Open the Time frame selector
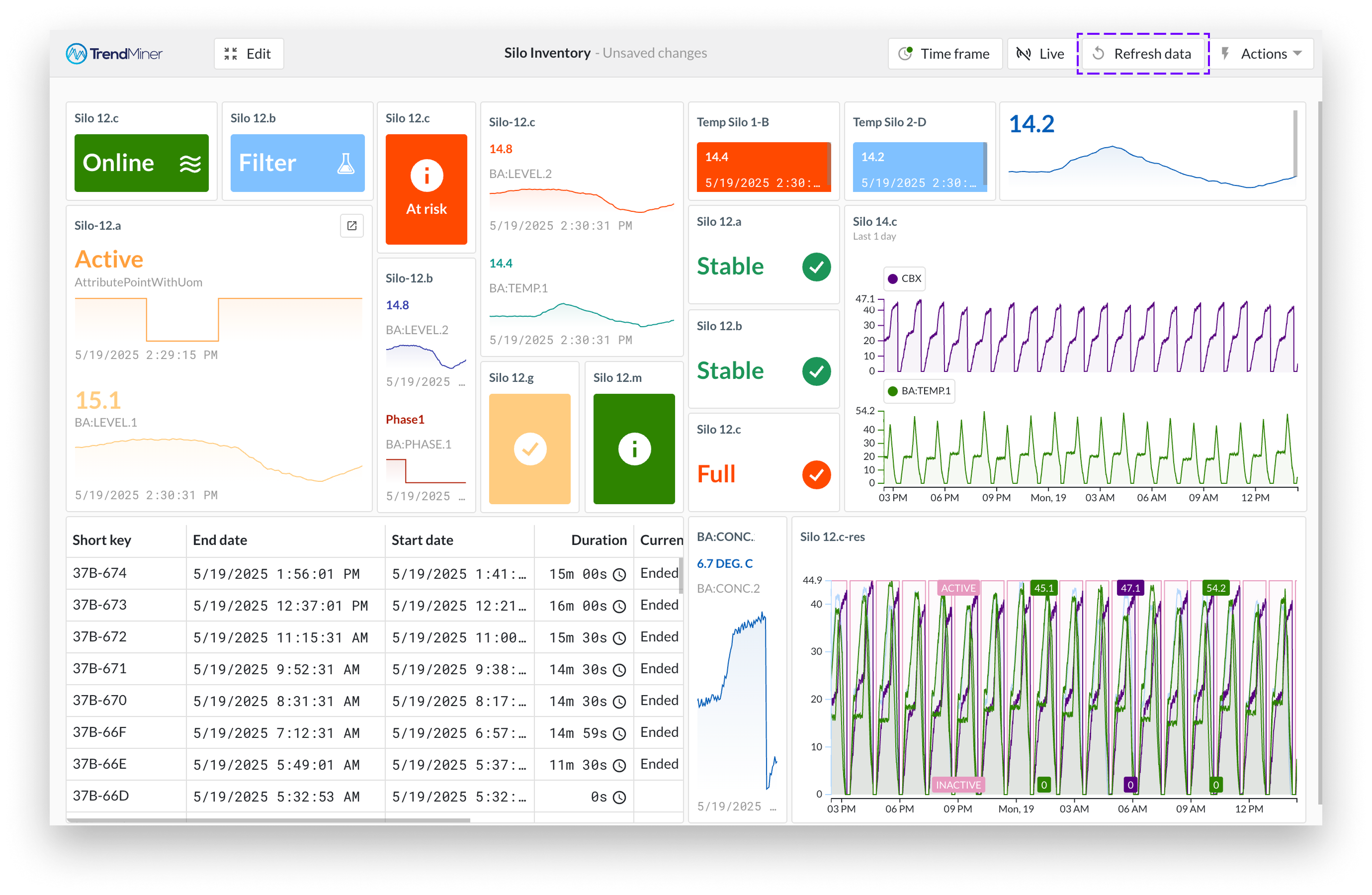This screenshot has height=895, width=1372. click(x=945, y=54)
